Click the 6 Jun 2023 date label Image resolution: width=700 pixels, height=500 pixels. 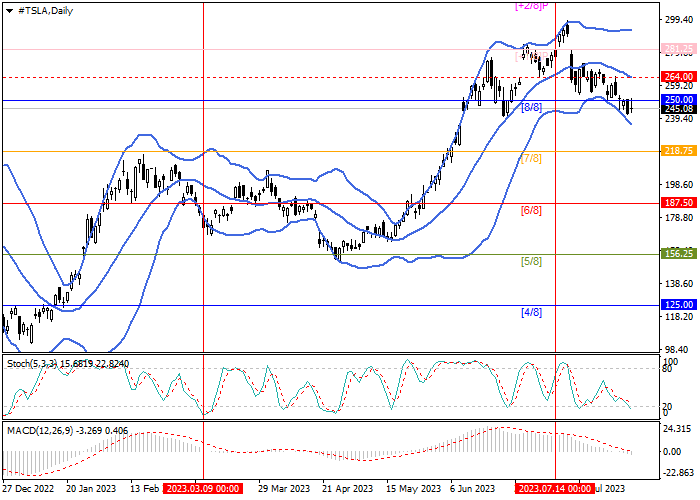coord(472,488)
